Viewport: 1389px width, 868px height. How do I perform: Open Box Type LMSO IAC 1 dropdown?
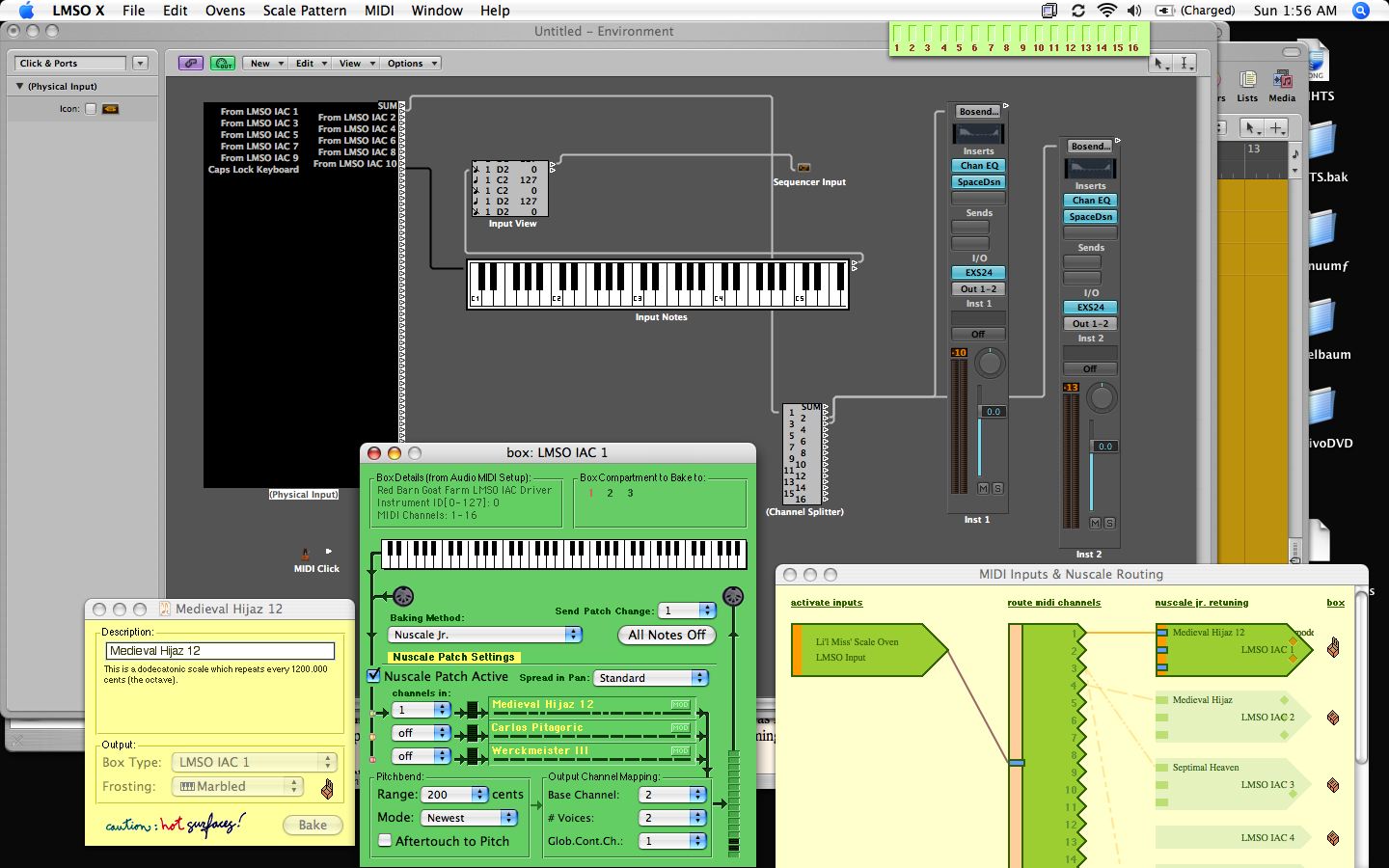pos(254,762)
